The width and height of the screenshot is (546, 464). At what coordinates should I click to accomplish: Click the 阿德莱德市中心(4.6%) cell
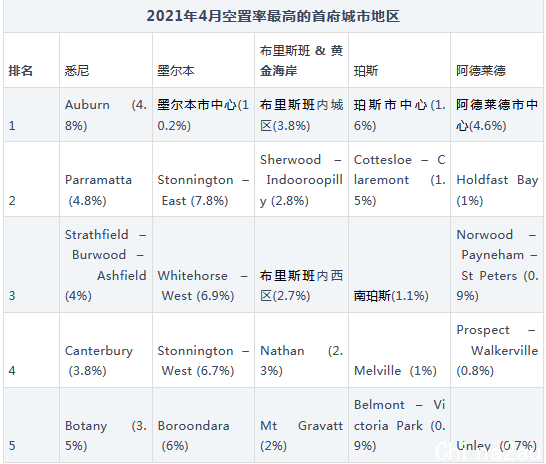(497, 115)
